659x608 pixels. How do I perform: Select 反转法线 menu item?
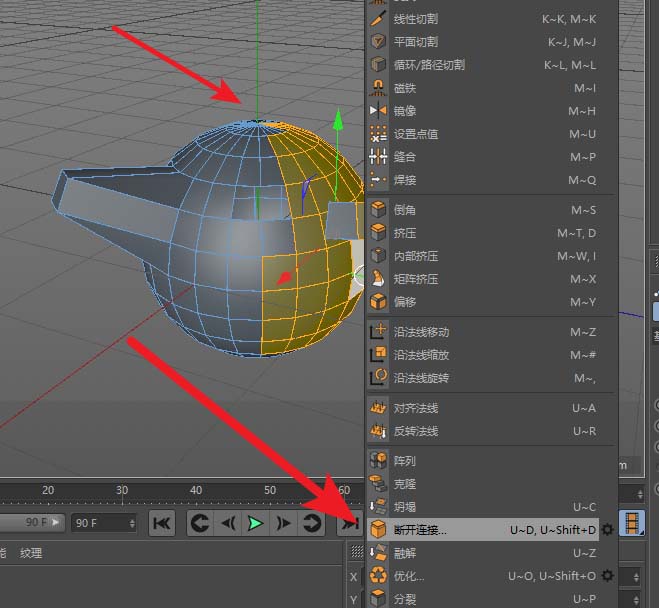click(415, 431)
